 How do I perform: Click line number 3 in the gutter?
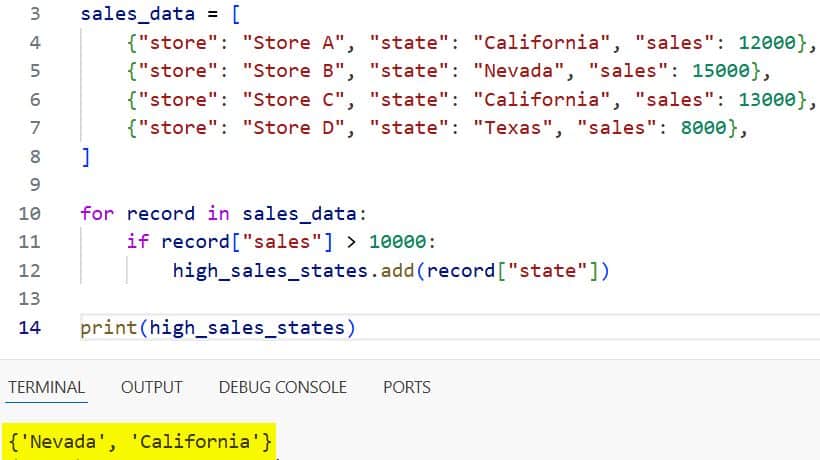point(35,15)
